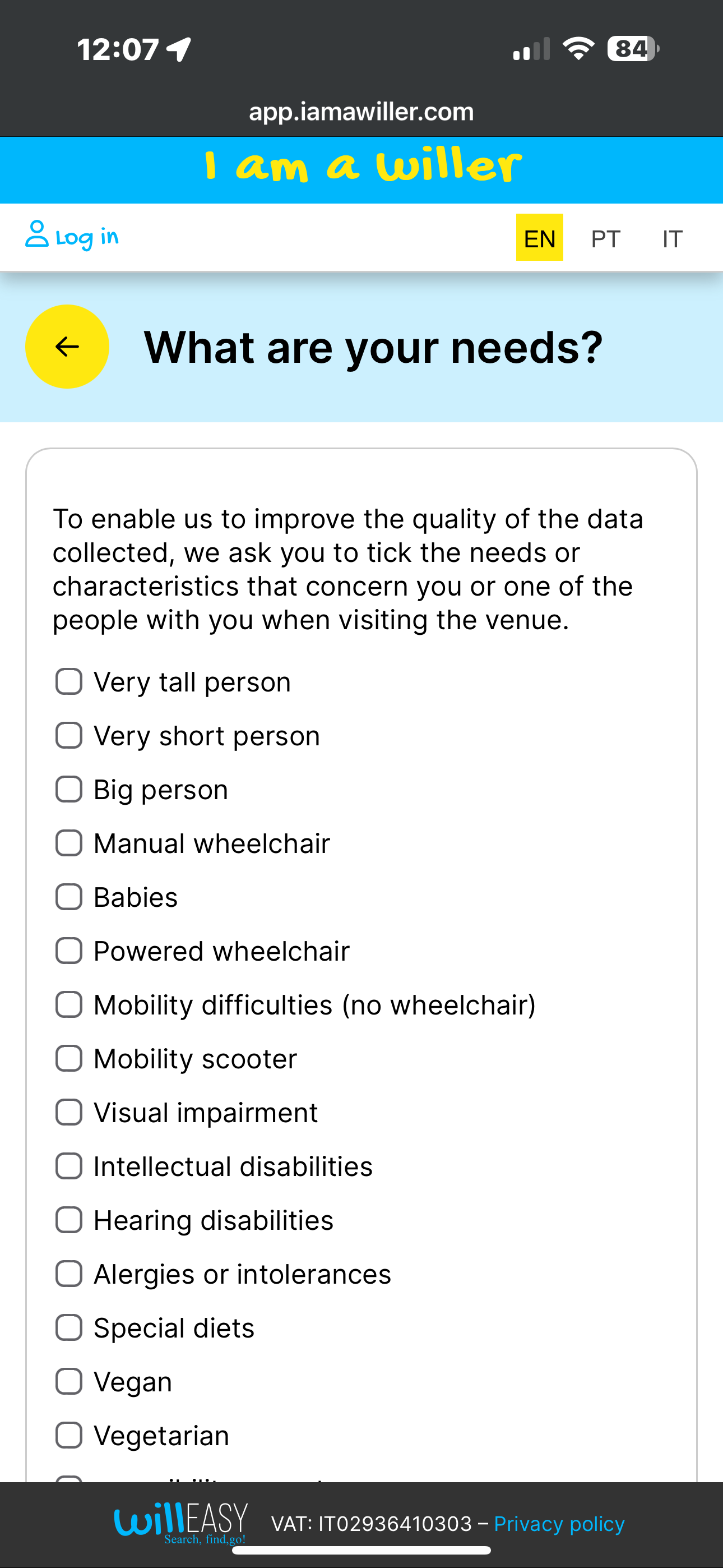Tick Hearing disabilities checkbox
Screen dimensions: 723x1568
coord(69,1220)
